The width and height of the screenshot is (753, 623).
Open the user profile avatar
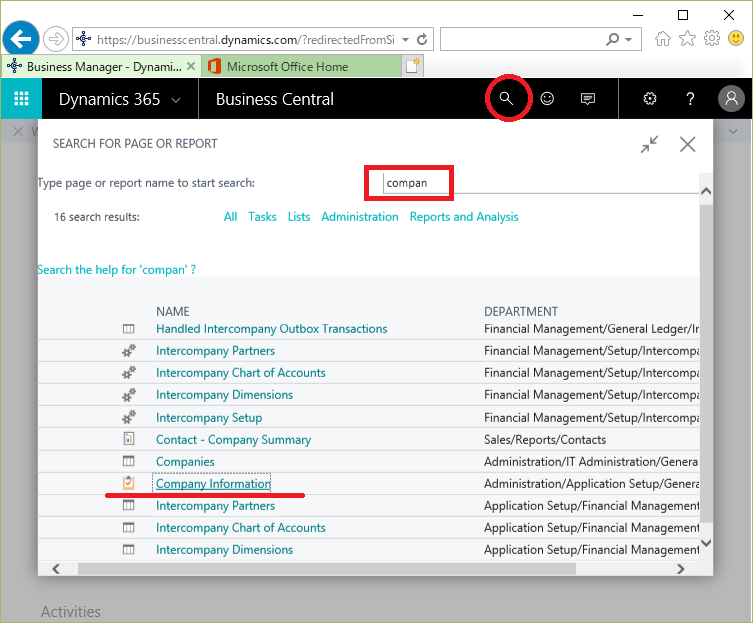click(x=731, y=98)
